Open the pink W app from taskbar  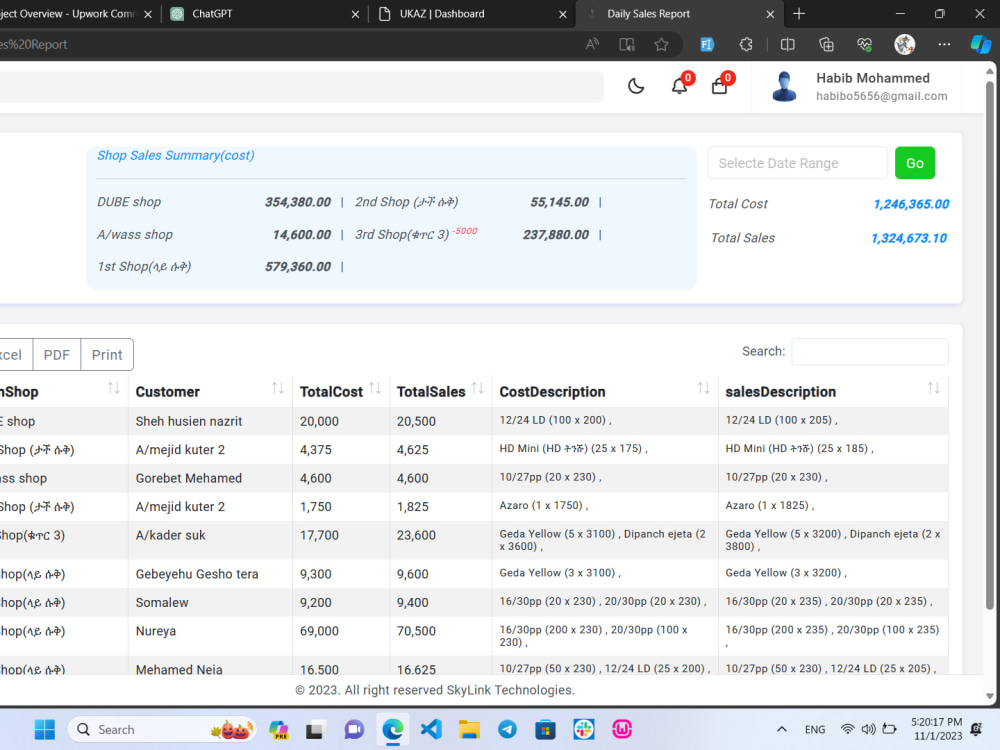622,730
